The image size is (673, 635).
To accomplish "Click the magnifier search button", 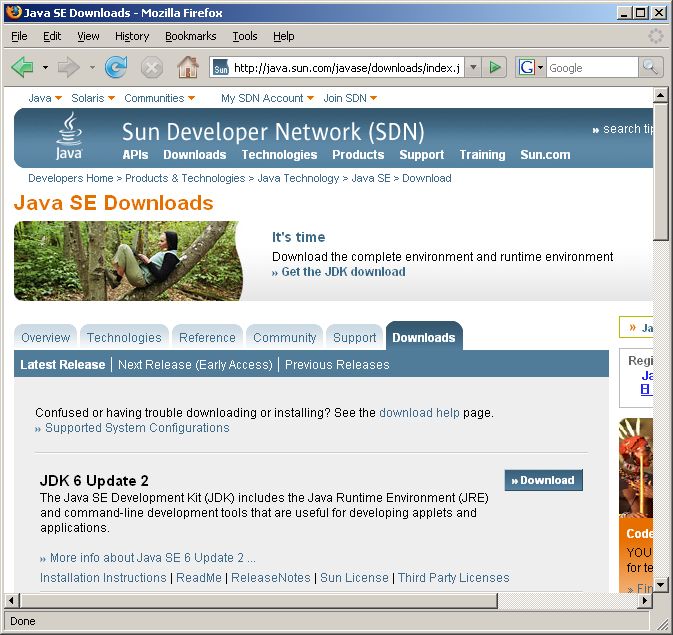I will coord(650,67).
